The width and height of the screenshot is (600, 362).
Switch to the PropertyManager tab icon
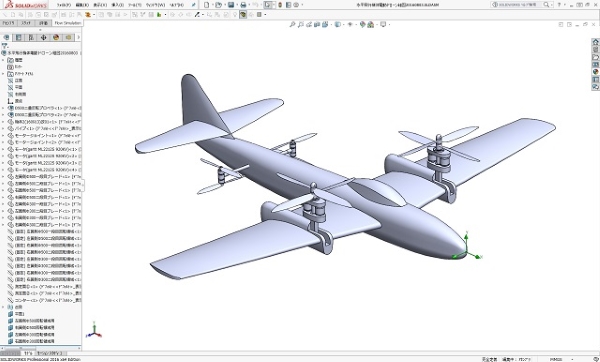coord(18,38)
